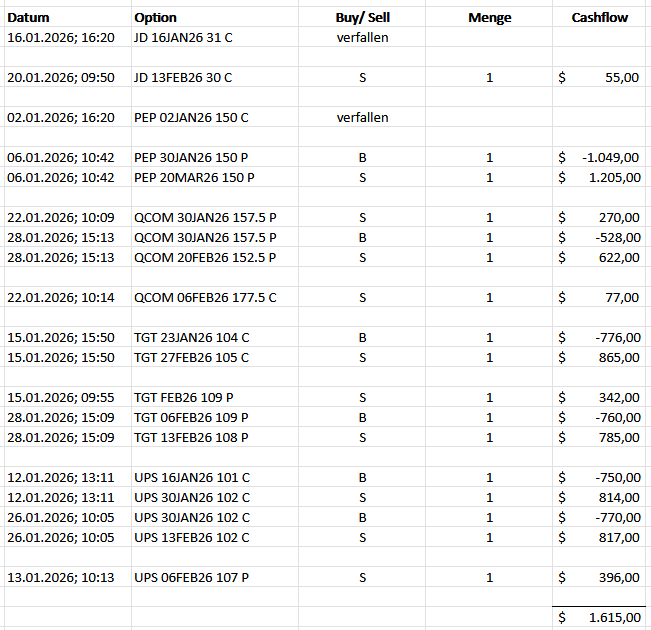The image size is (651, 630).
Task: Select the Option column header cell
Action: tap(155, 18)
